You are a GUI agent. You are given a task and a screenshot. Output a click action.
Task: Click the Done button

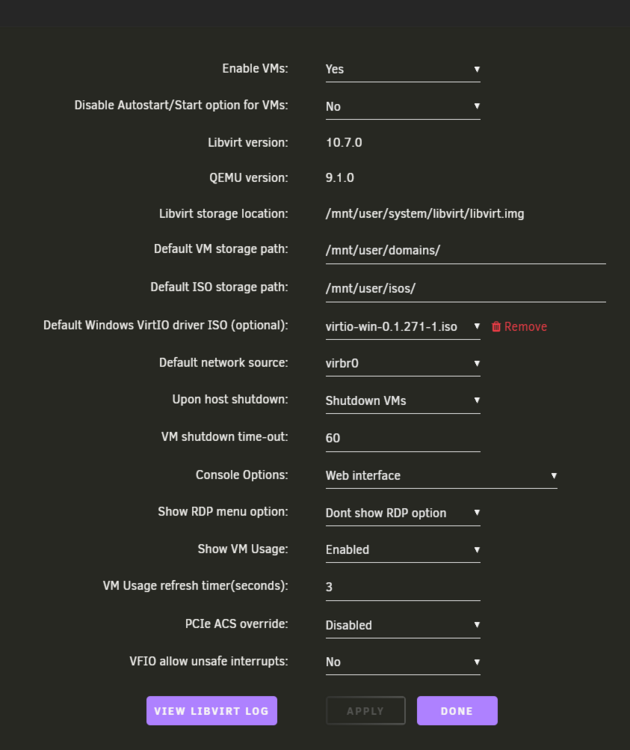tap(457, 711)
